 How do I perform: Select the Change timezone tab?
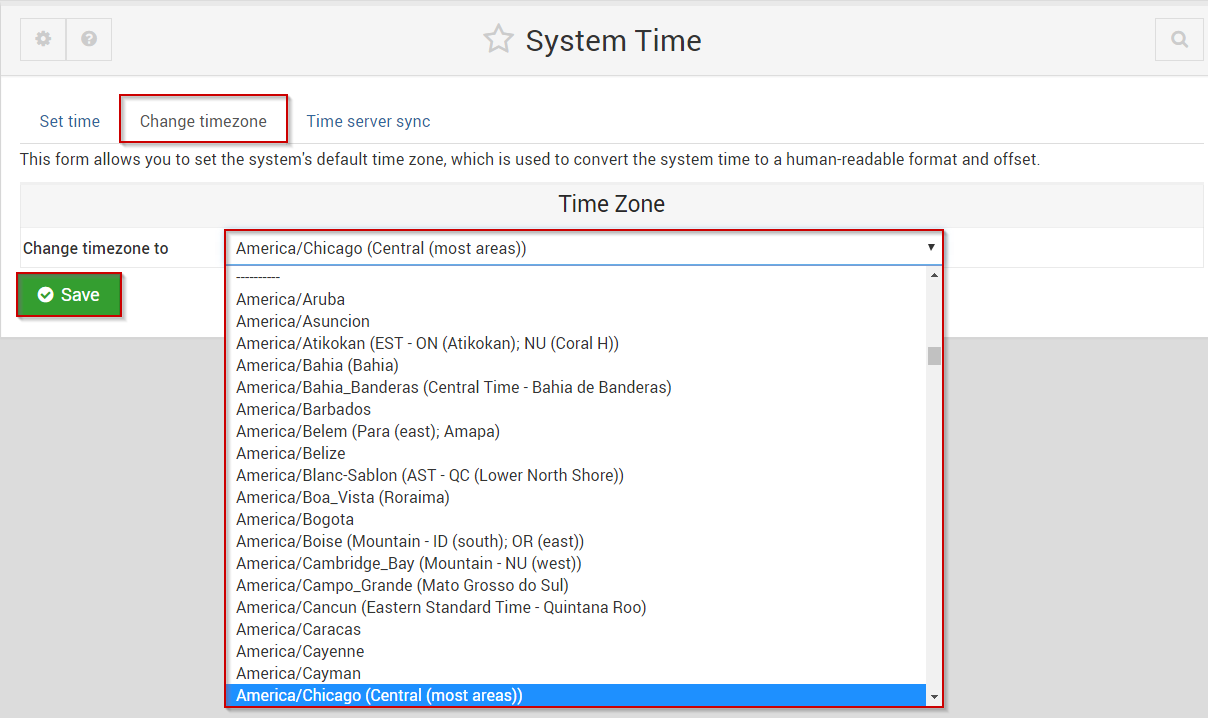click(203, 121)
